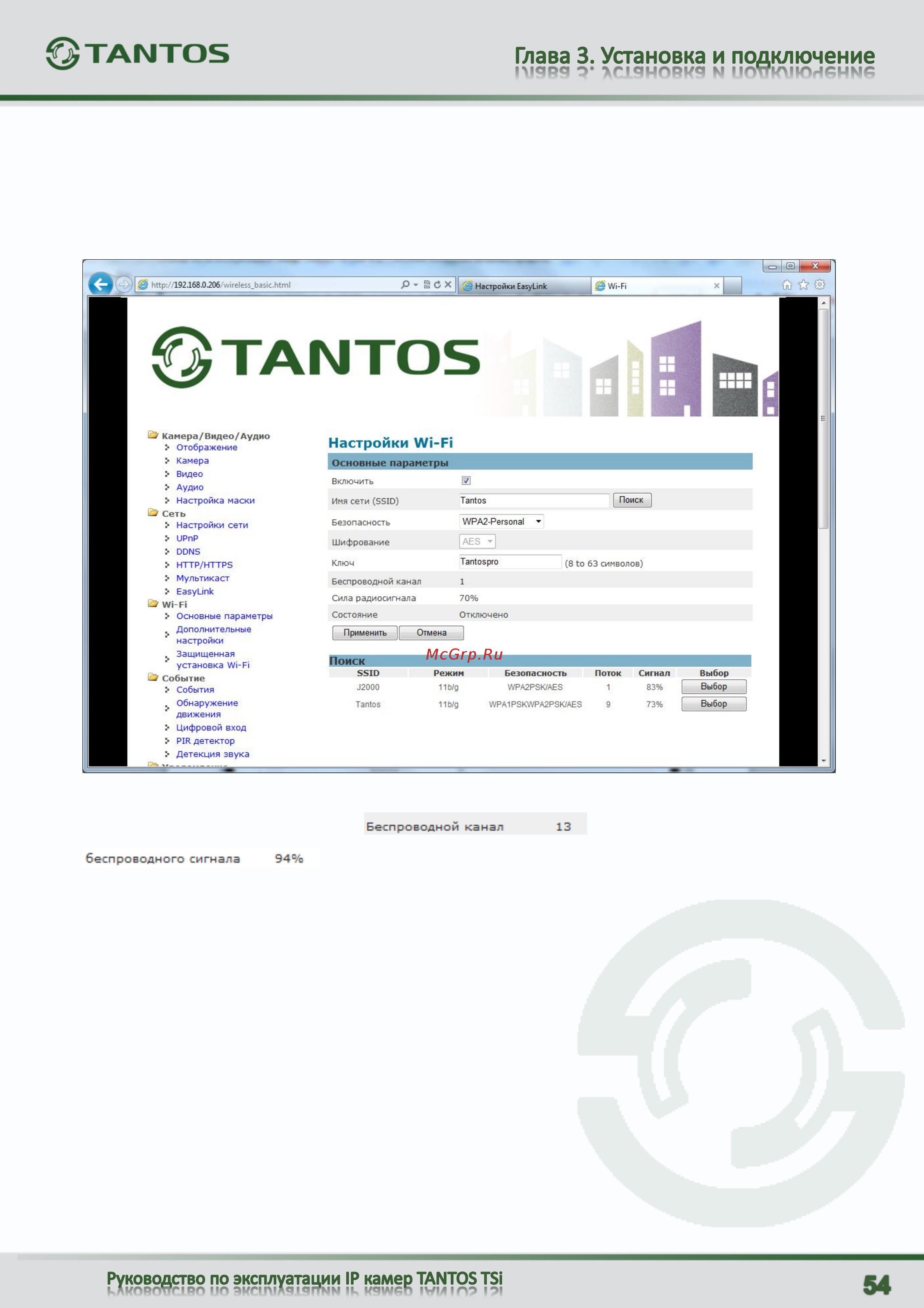
Task: Click the Отмена button
Action: click(x=432, y=632)
